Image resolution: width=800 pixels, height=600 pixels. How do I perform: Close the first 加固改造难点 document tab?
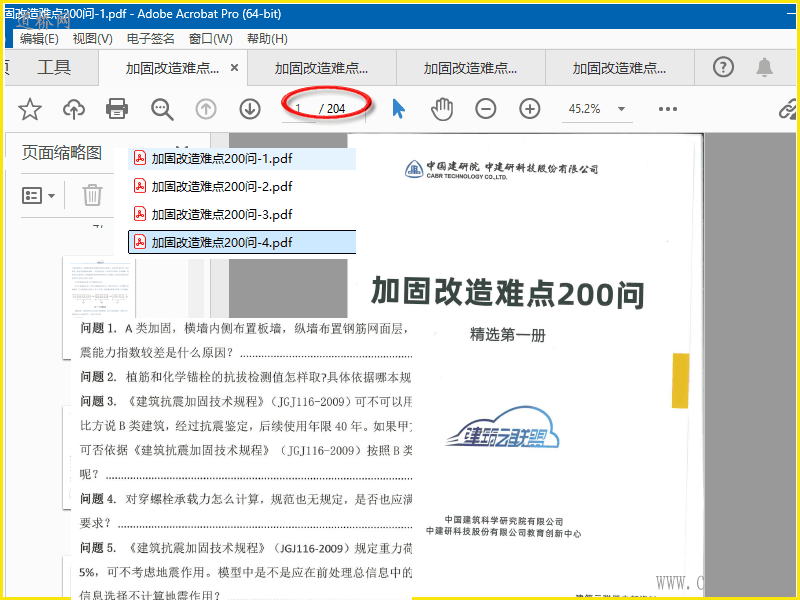(234, 67)
